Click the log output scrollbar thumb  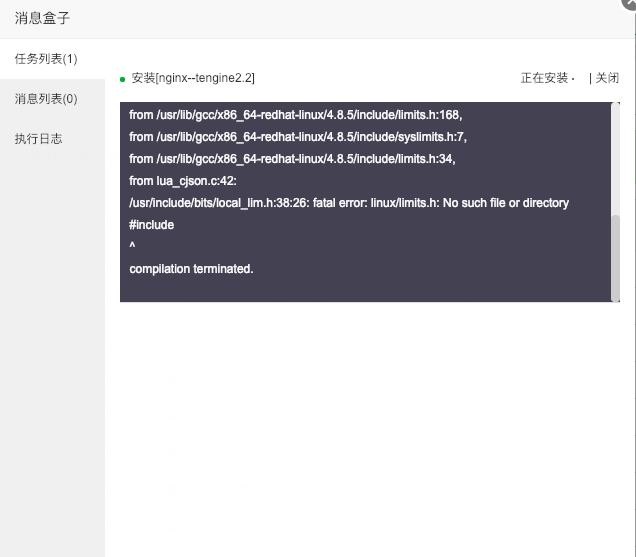pos(615,258)
